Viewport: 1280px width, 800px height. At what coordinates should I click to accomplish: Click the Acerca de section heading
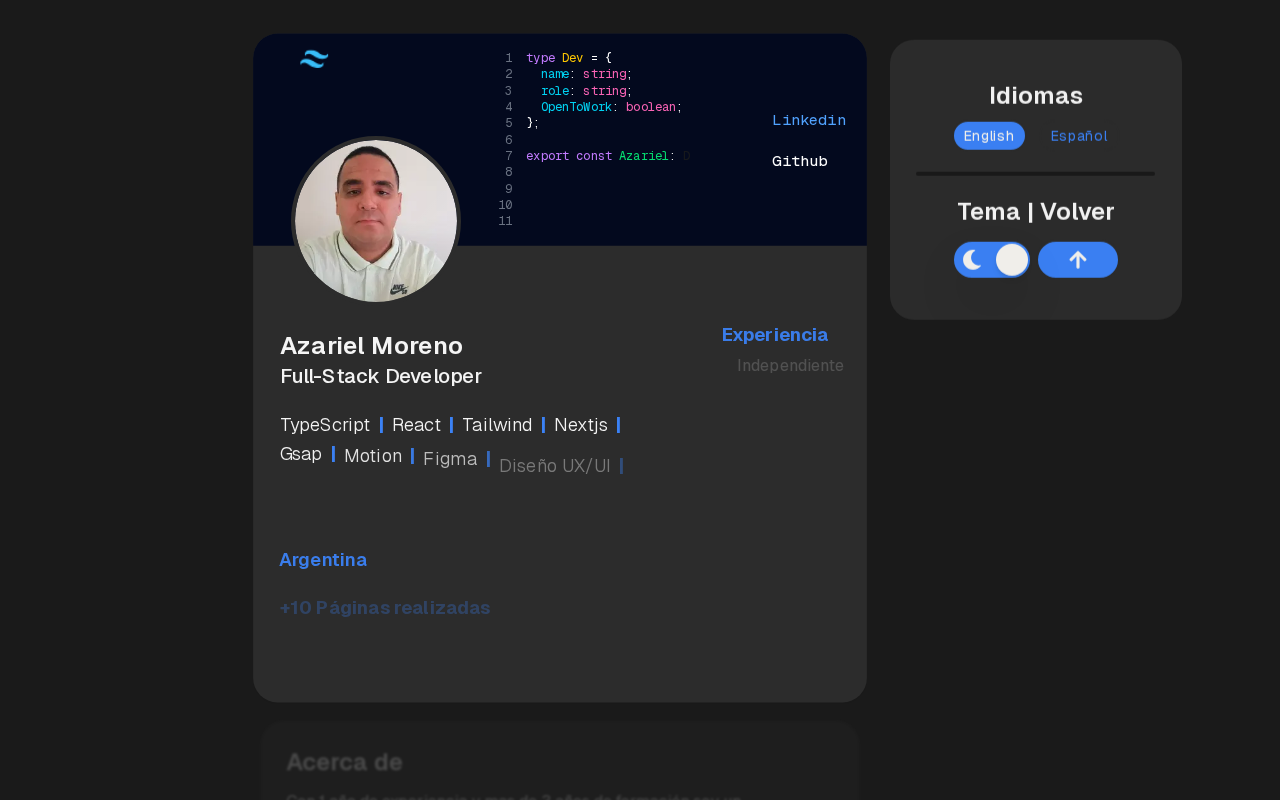click(x=344, y=762)
